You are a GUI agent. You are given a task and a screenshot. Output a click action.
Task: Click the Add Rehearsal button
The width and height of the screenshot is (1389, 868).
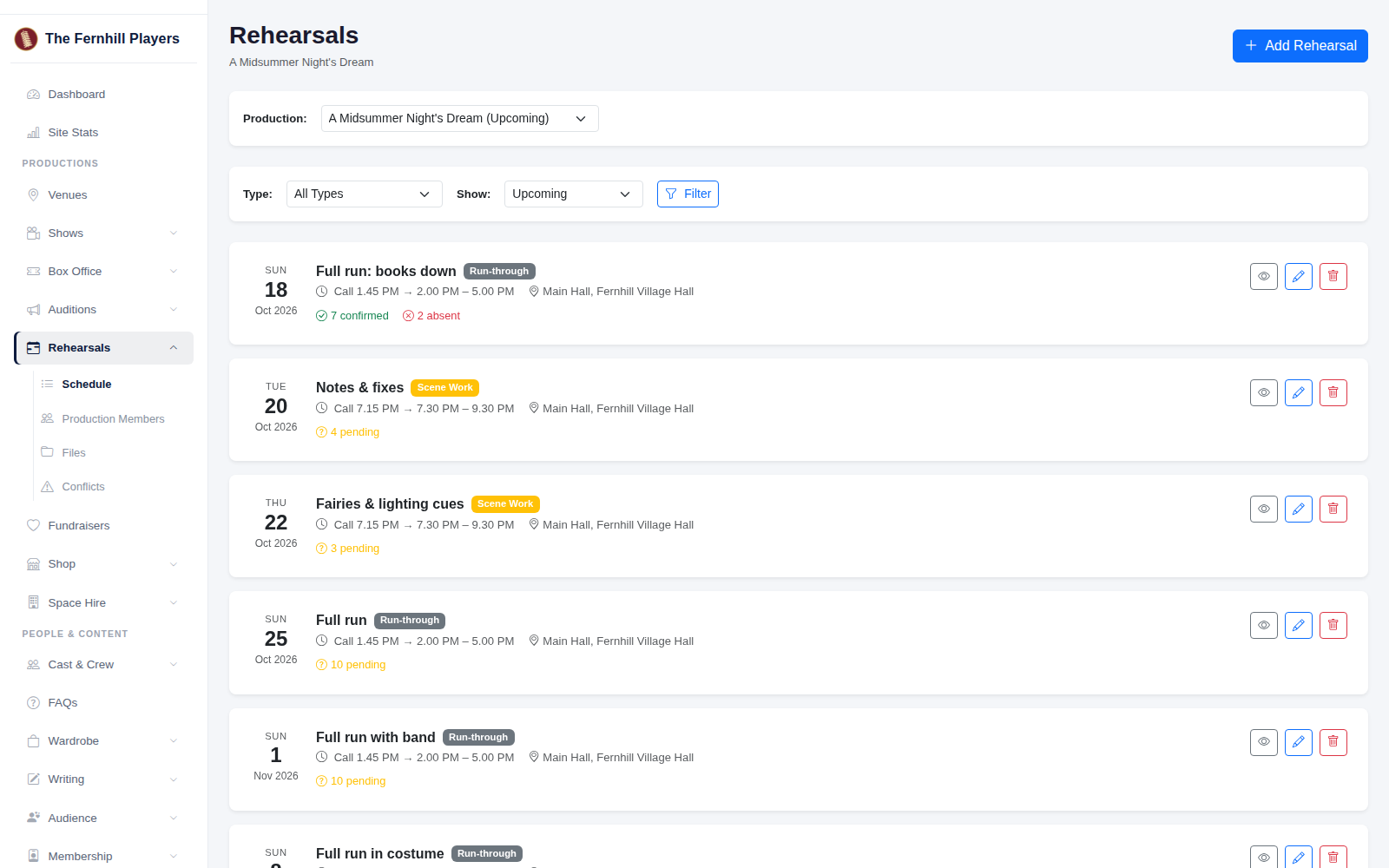coord(1300,46)
